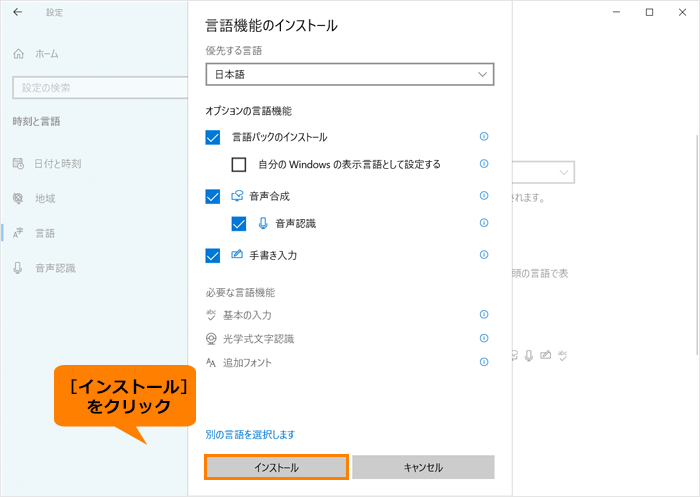
Task: Click the microphone icon next to sidebar 音声認識
Action: click(x=18, y=268)
